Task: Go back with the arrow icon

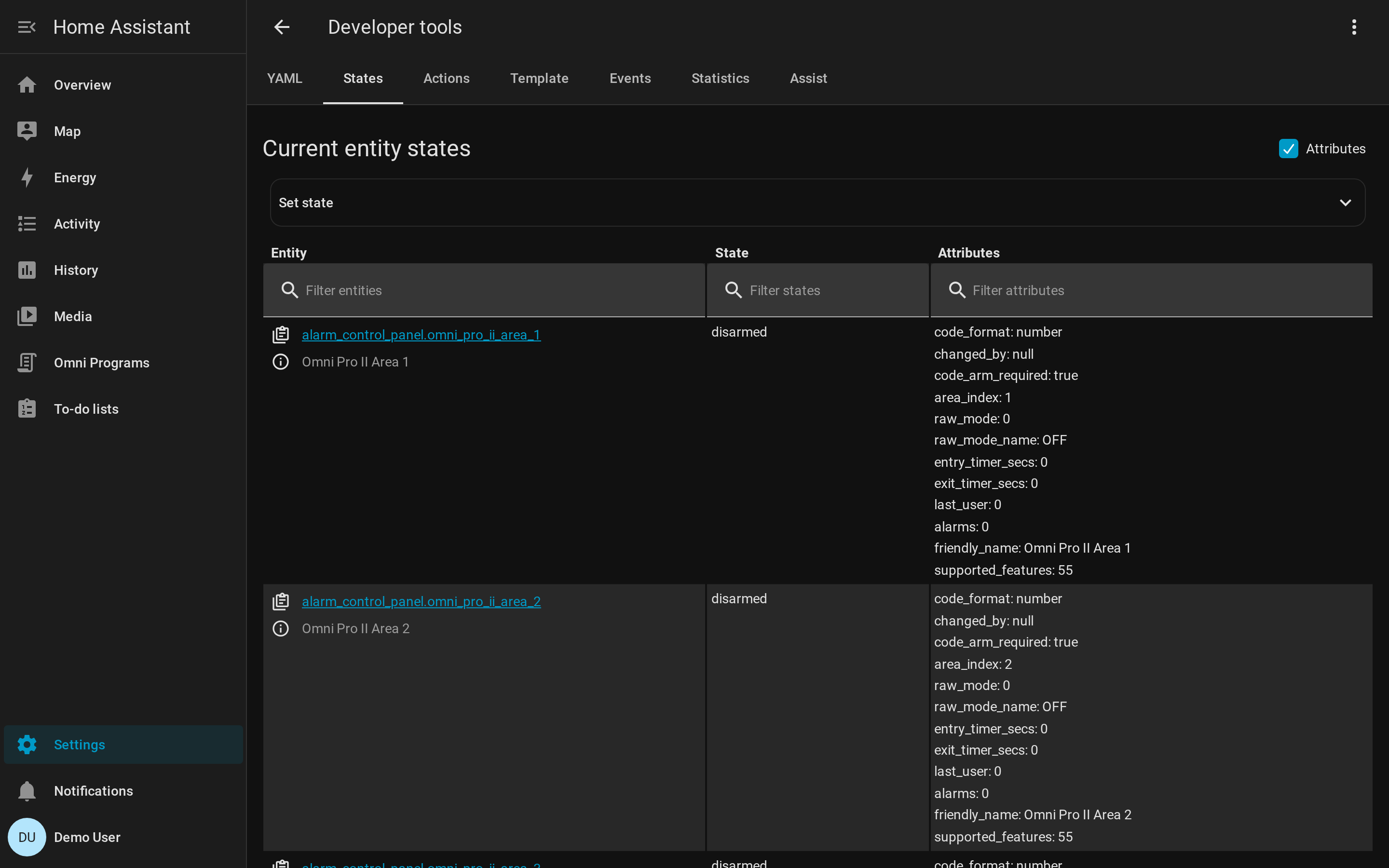Action: pyautogui.click(x=282, y=27)
